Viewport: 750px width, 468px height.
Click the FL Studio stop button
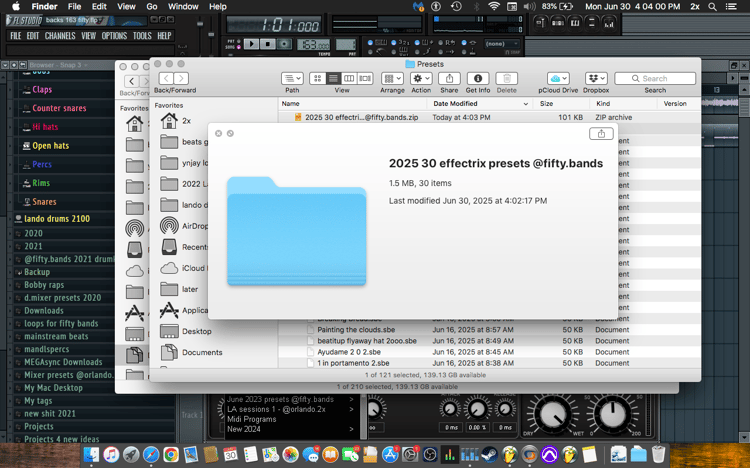267,44
